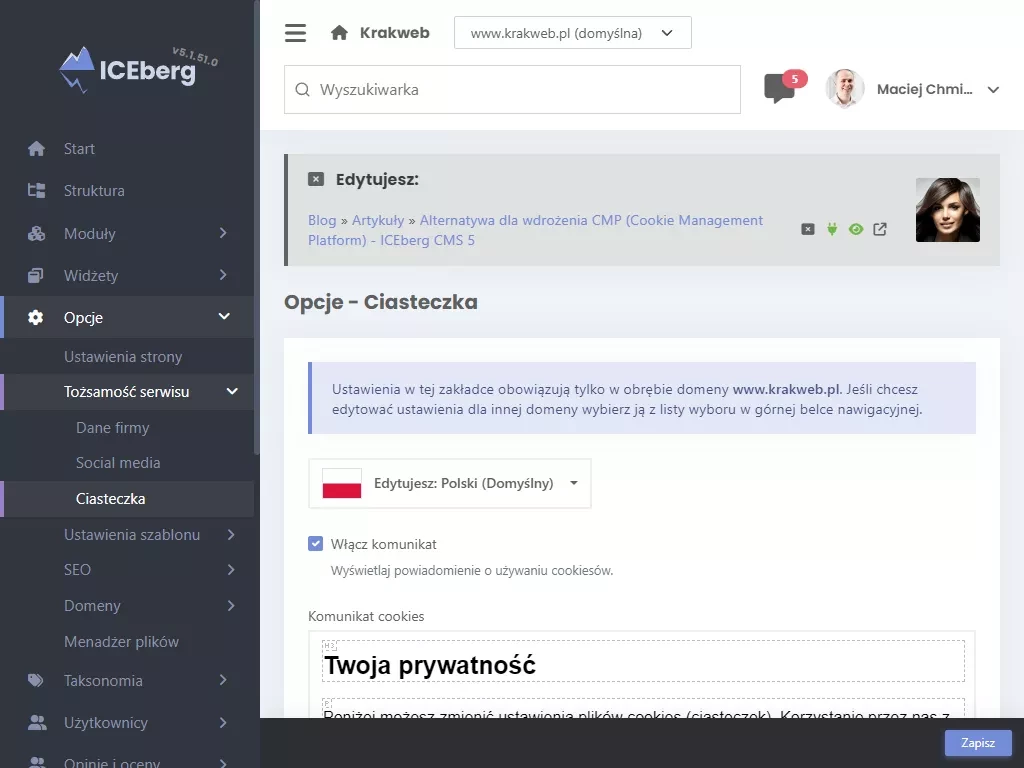Click the Krakweb site name
This screenshot has height=768, width=1024.
pos(394,33)
